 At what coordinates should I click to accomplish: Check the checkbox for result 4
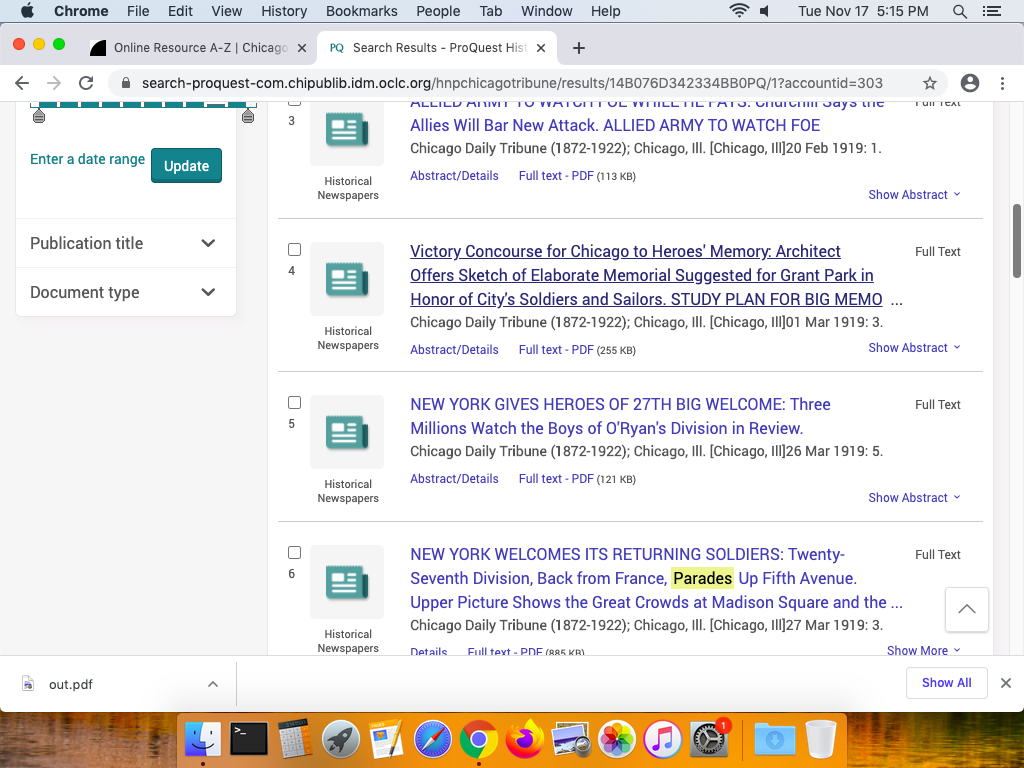[295, 250]
